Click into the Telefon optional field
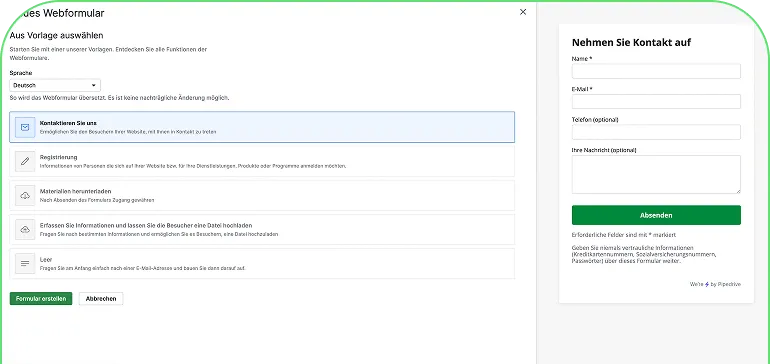This screenshot has height=364, width=770. click(x=656, y=132)
